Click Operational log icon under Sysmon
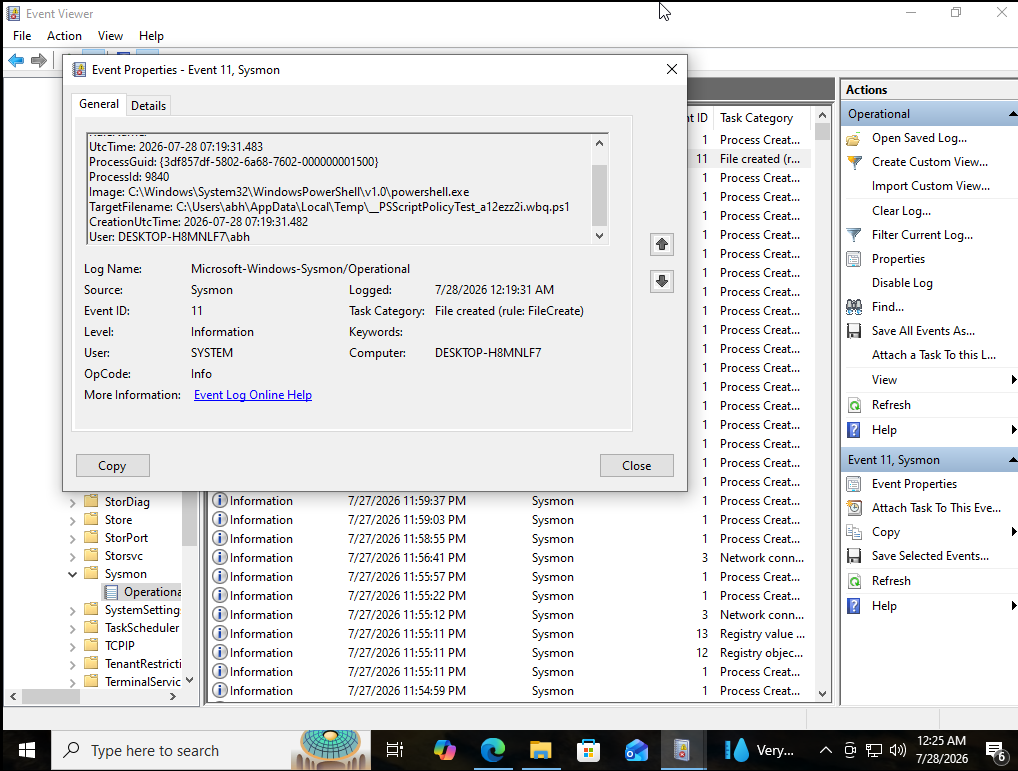Screen dimensions: 1018x771 point(112,592)
